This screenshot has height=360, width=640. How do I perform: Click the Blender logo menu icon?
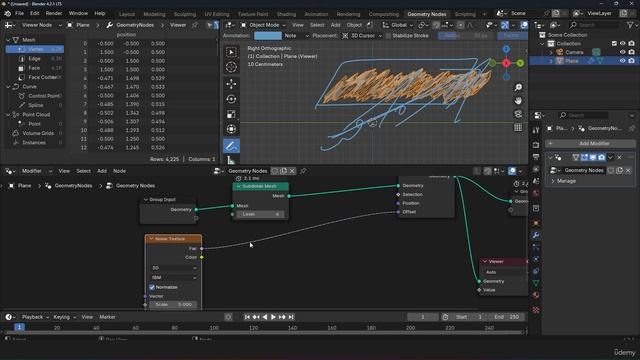pos(7,13)
